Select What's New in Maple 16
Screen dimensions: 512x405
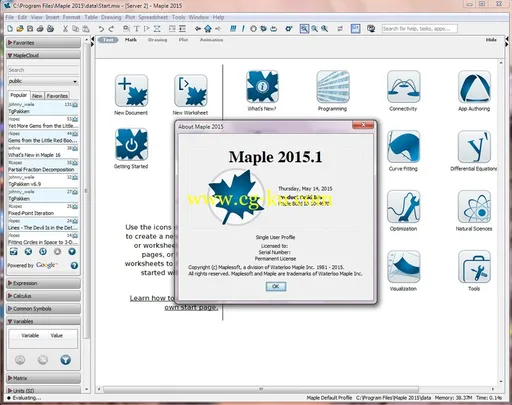(x=43, y=152)
